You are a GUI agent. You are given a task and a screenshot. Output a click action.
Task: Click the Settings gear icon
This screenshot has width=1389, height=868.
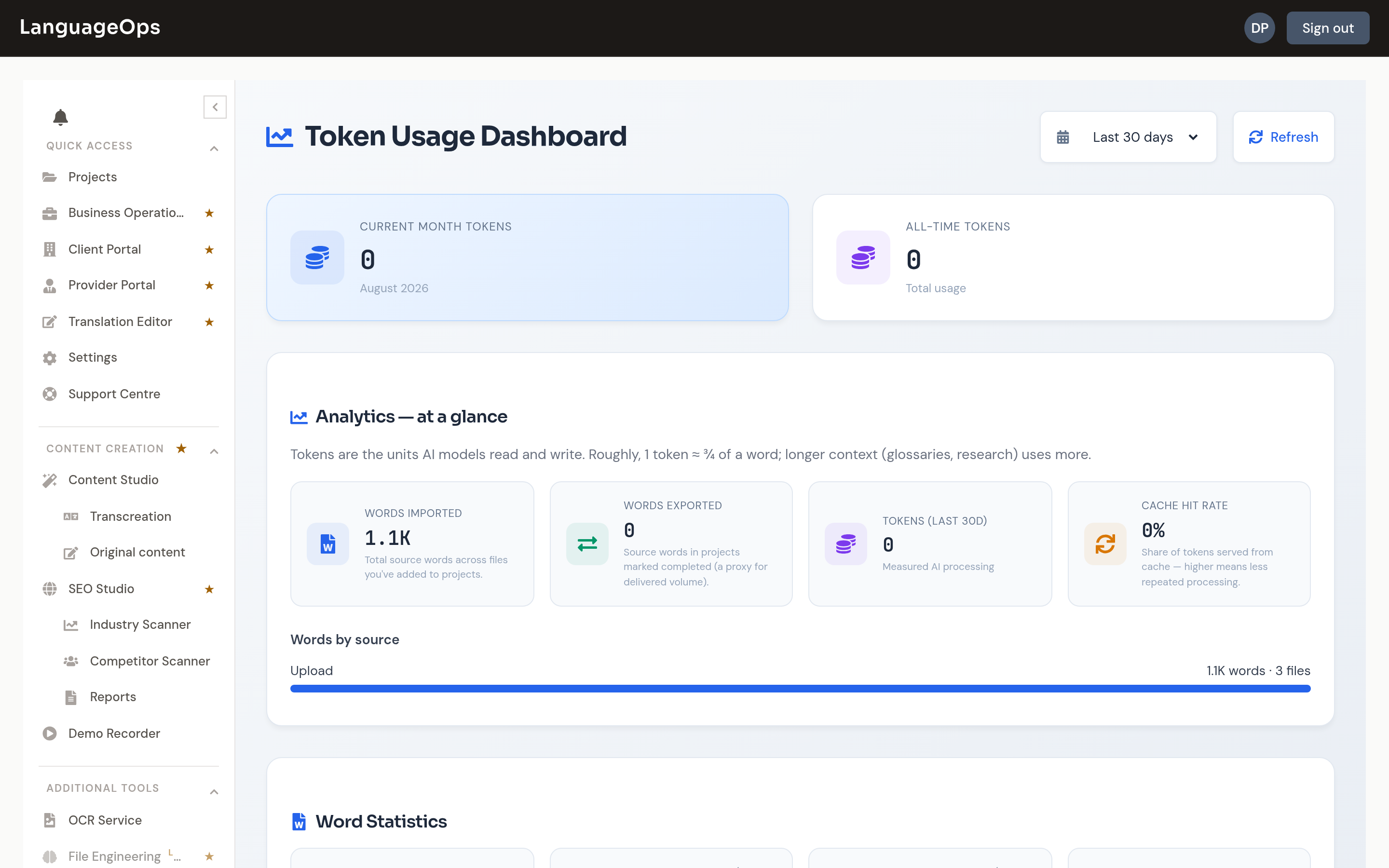(x=49, y=358)
